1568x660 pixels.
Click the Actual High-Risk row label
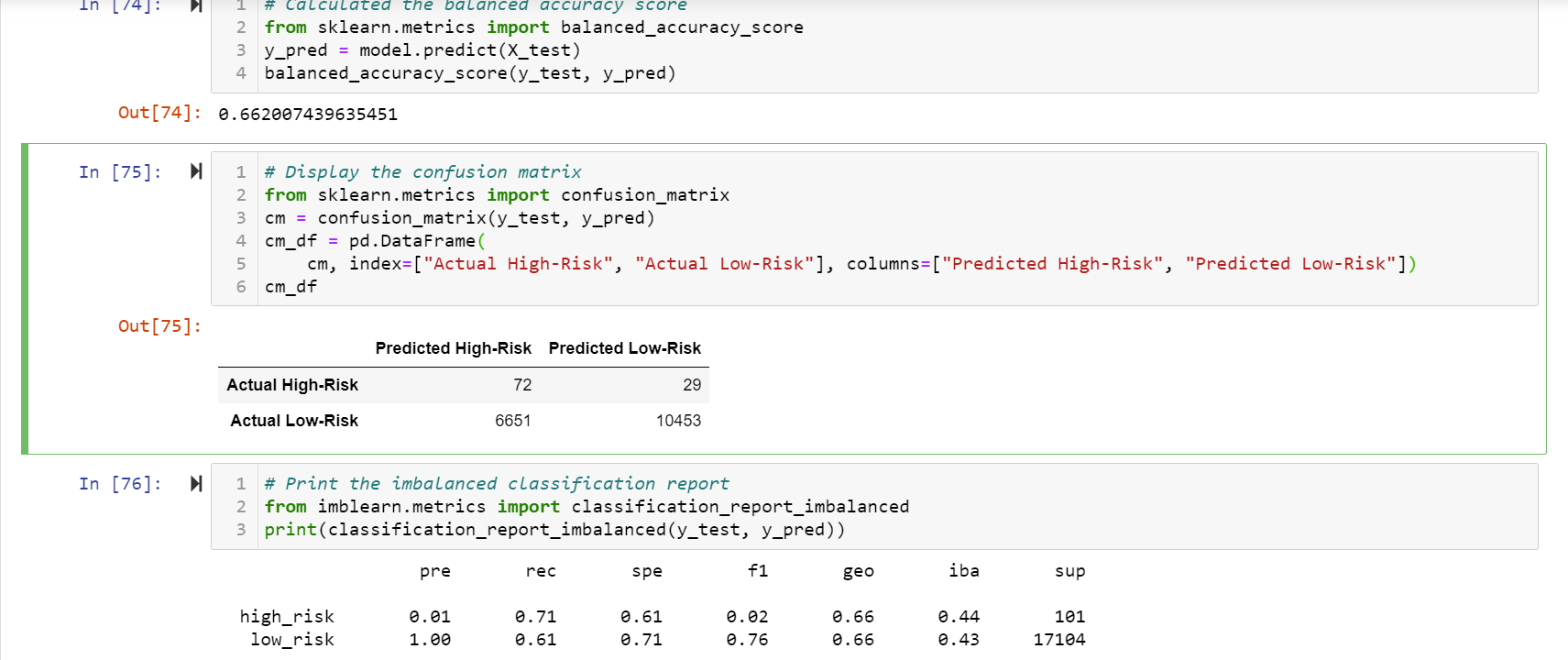(292, 385)
